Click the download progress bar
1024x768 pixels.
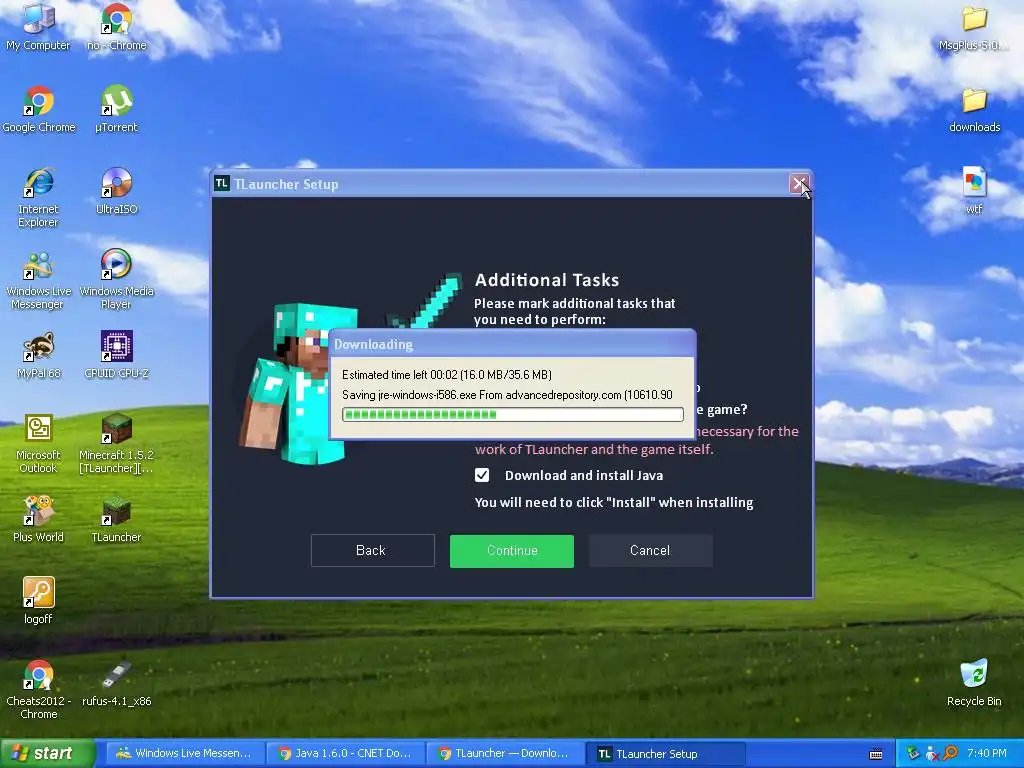pos(513,414)
